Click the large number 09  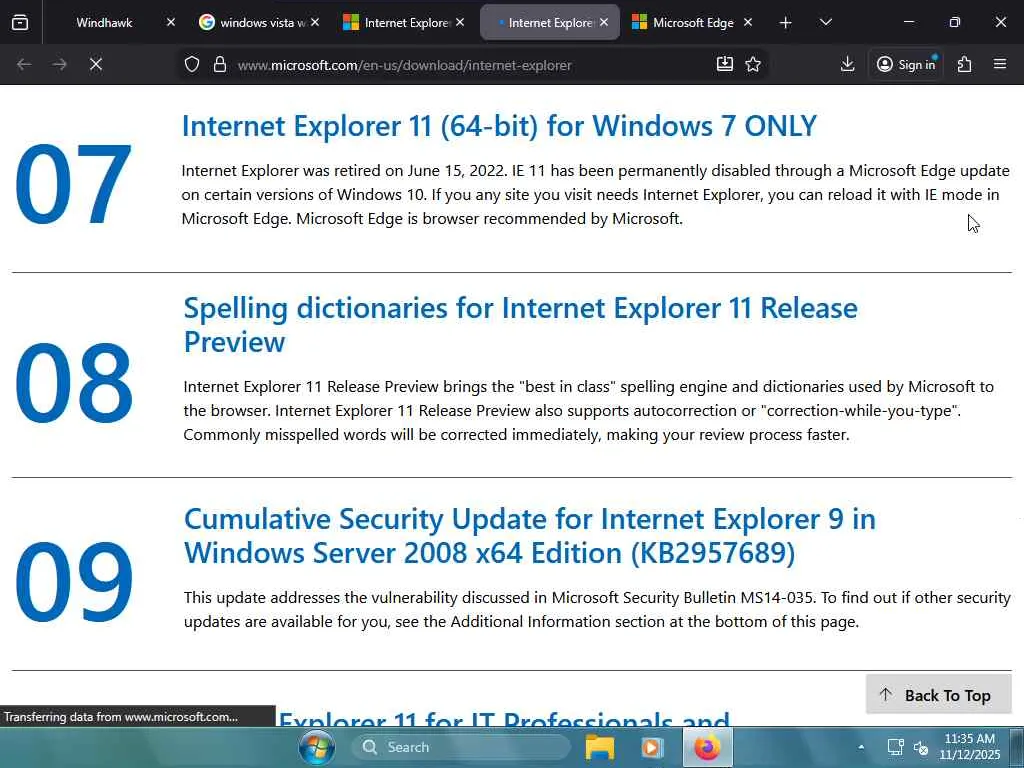click(x=73, y=581)
